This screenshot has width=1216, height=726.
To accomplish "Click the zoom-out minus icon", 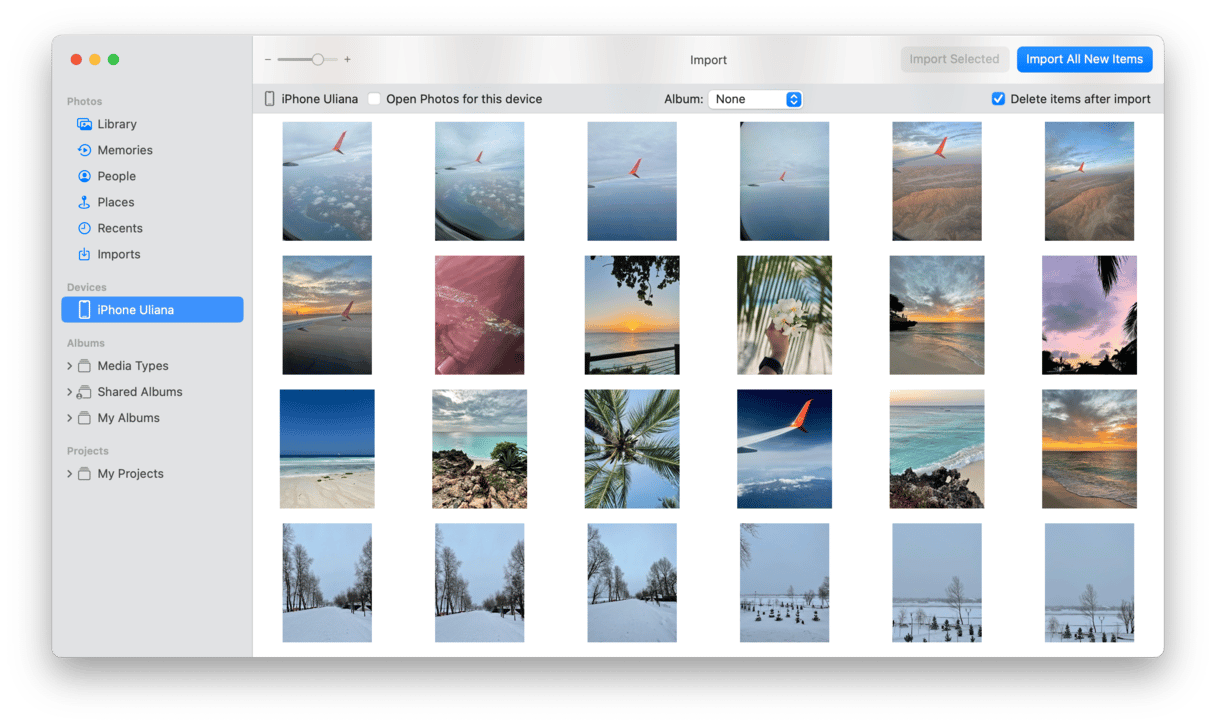I will 268,60.
